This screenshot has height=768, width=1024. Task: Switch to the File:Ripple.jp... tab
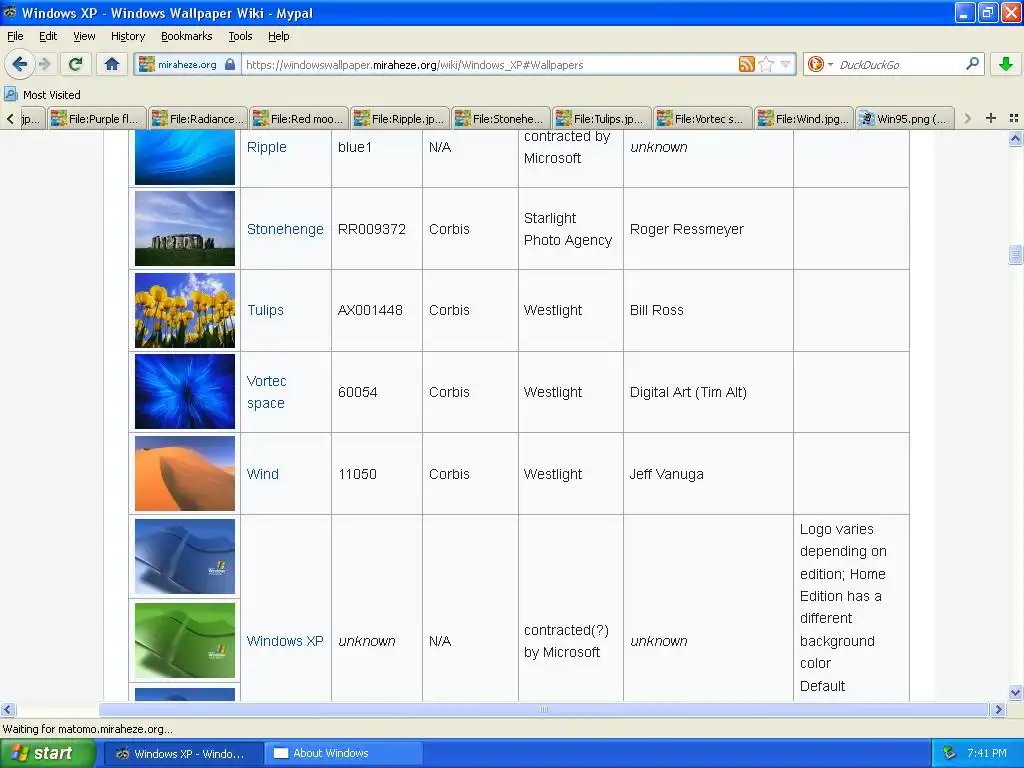click(400, 119)
